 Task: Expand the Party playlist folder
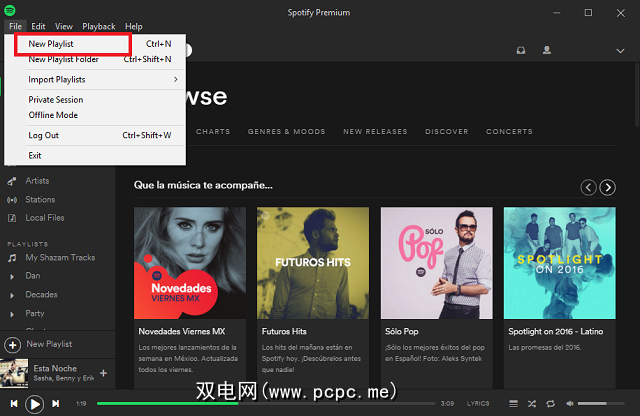tap(12, 314)
